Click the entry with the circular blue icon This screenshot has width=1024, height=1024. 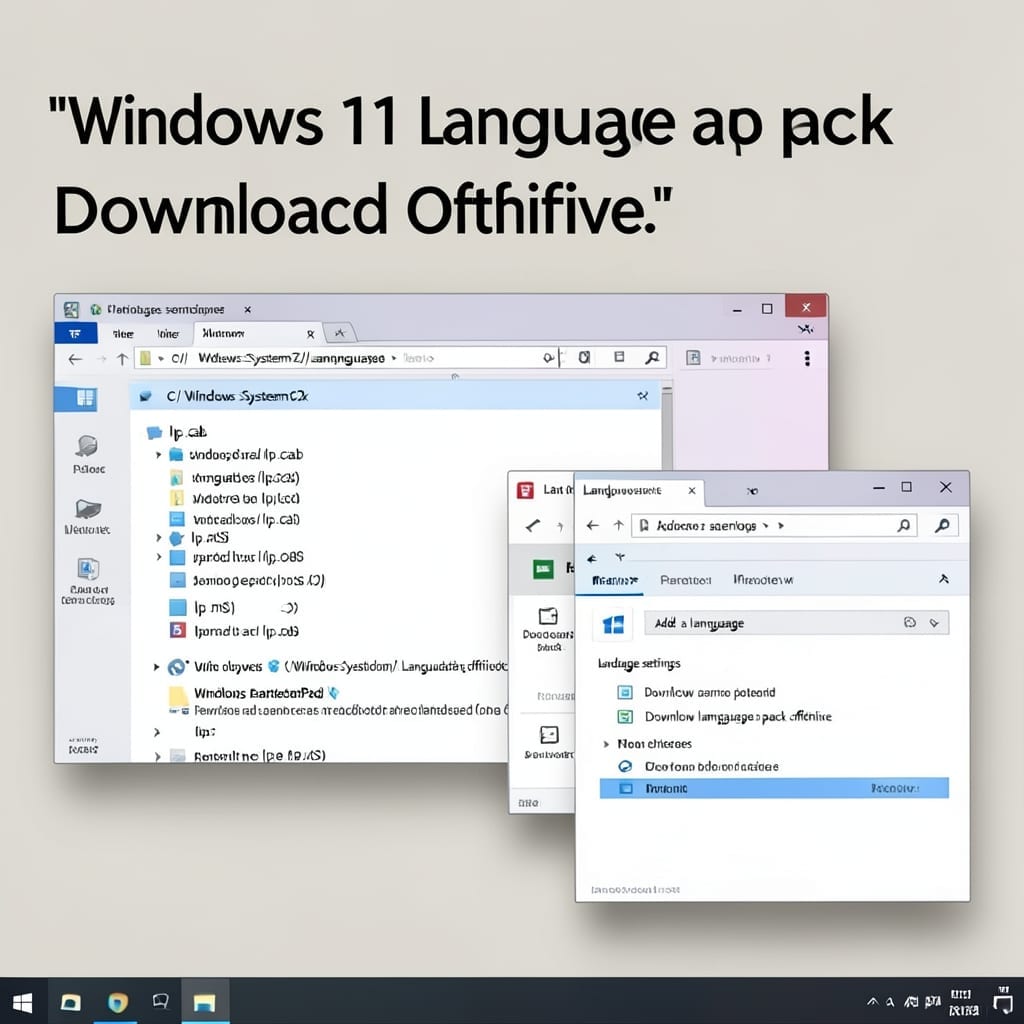tap(711, 766)
